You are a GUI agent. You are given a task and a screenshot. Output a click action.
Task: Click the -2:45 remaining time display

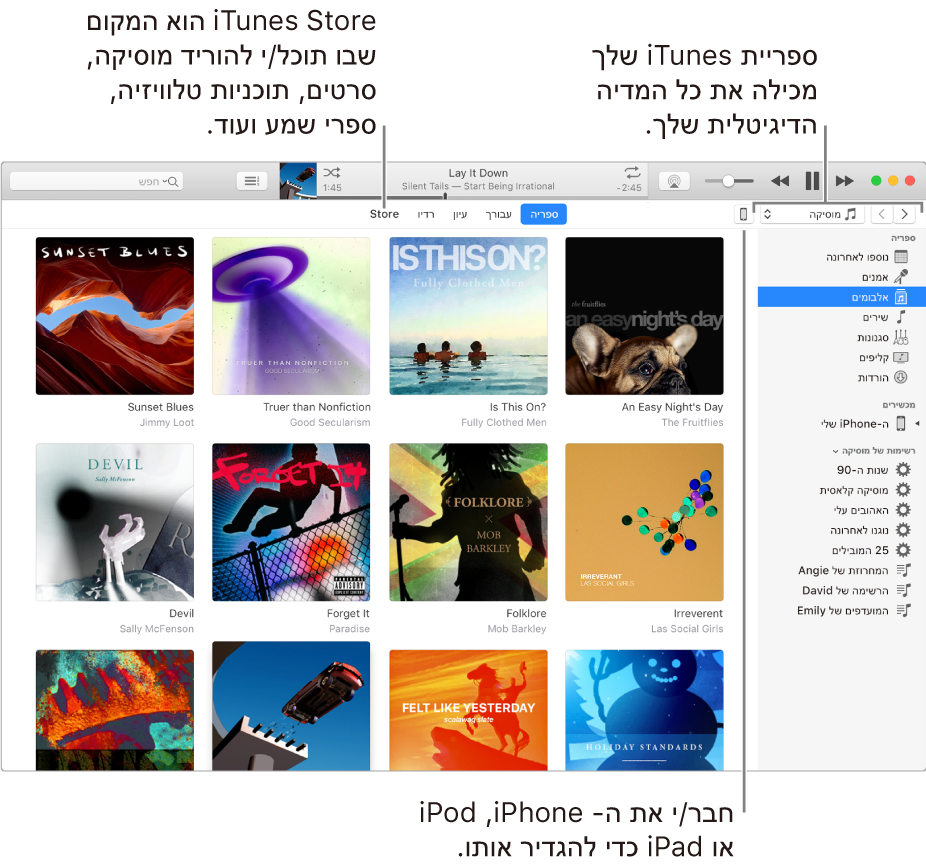click(629, 188)
